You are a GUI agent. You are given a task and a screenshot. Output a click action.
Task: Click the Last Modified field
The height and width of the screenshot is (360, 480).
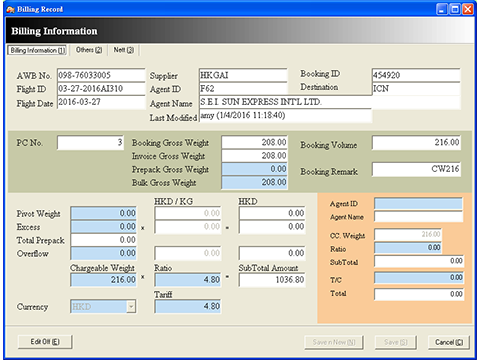pyautogui.click(x=286, y=116)
